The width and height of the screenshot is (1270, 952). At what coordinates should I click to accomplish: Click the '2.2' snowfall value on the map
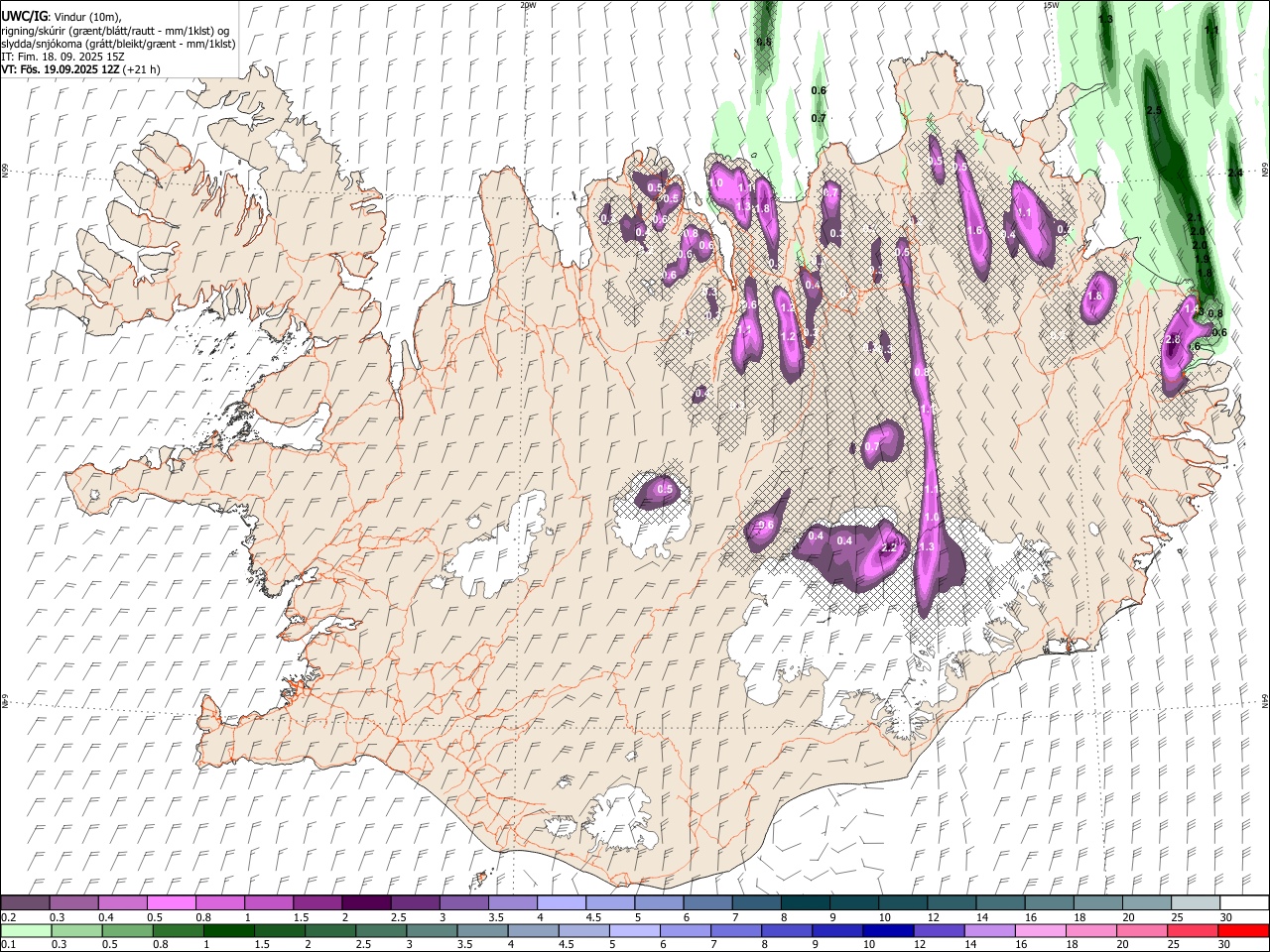click(889, 547)
